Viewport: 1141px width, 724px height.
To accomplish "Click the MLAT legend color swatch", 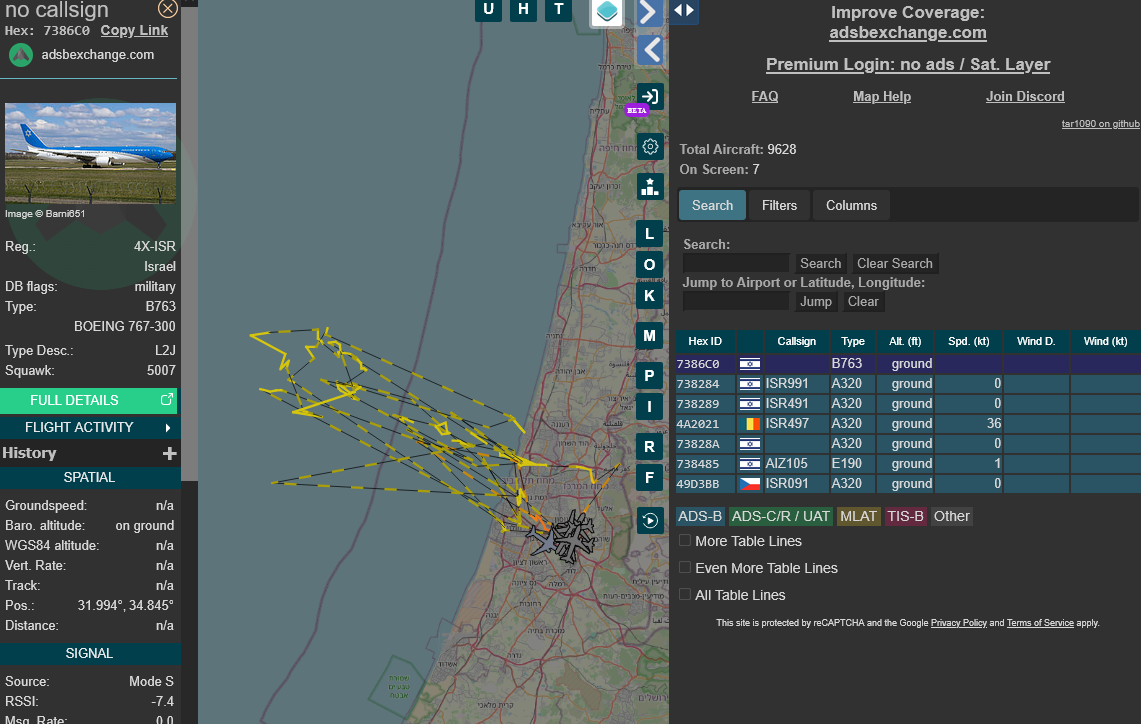I will [x=858, y=516].
